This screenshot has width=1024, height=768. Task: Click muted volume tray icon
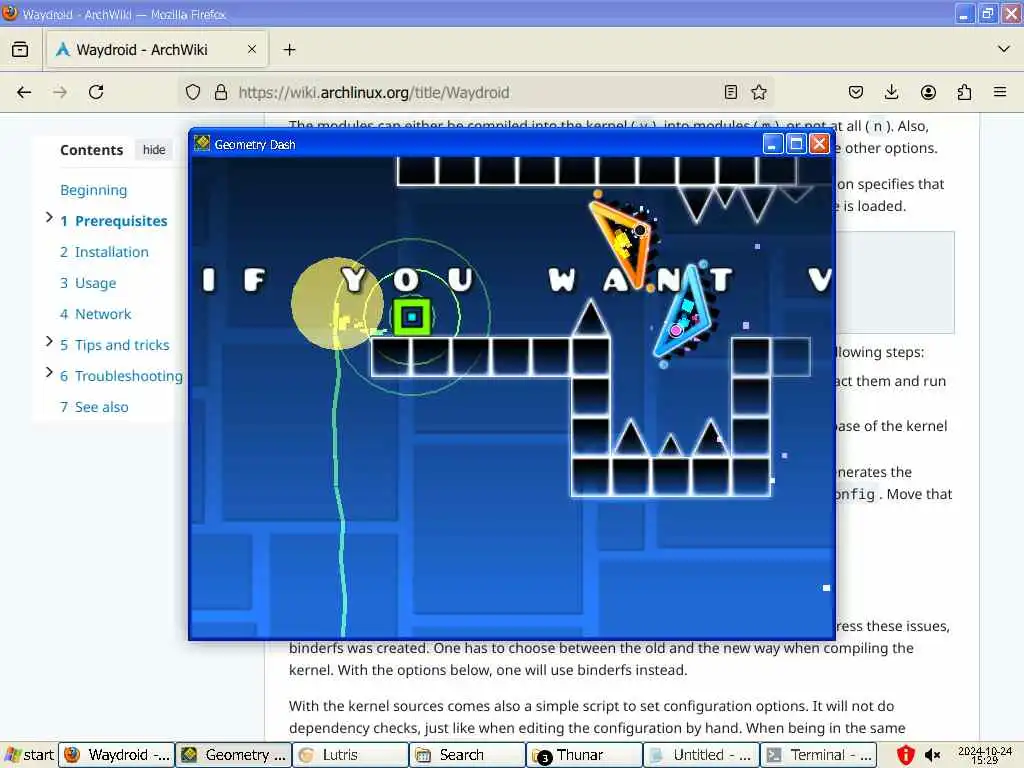933,756
